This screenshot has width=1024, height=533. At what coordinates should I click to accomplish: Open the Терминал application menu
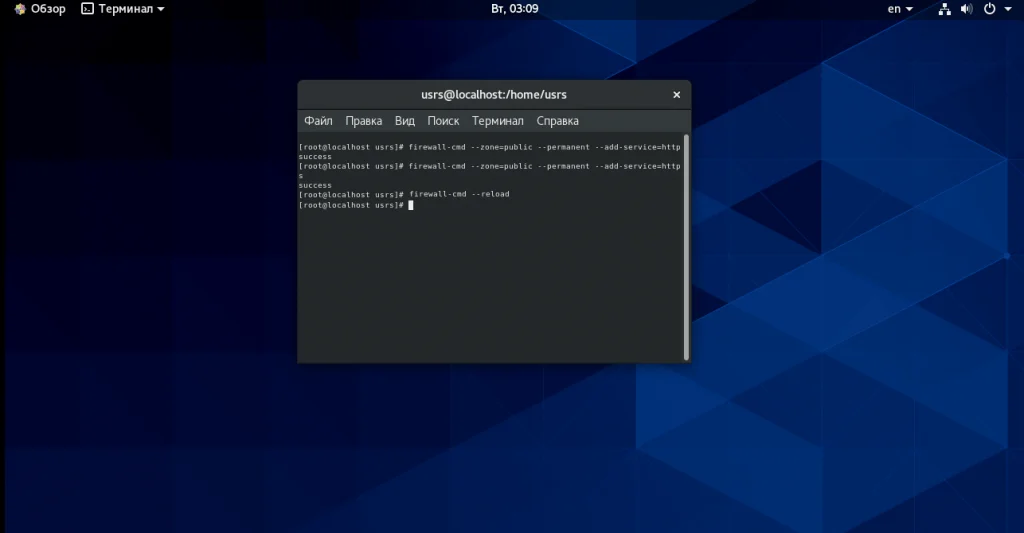click(123, 9)
